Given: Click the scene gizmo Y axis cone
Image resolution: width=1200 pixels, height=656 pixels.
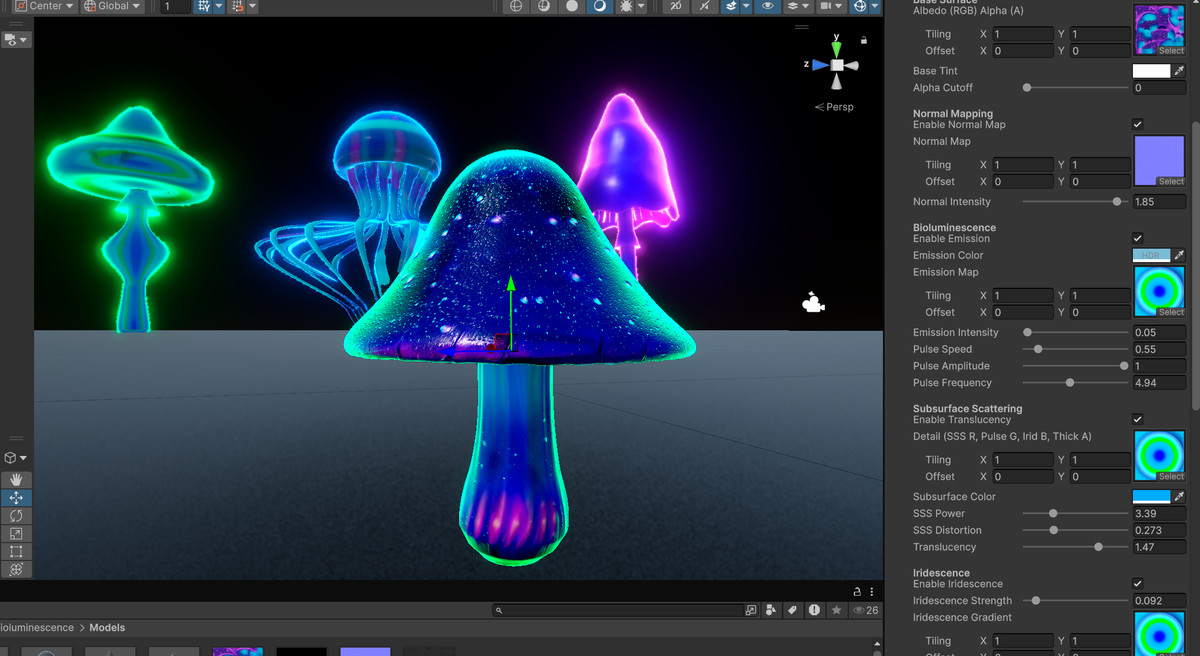Looking at the screenshot, I should pyautogui.click(x=837, y=47).
